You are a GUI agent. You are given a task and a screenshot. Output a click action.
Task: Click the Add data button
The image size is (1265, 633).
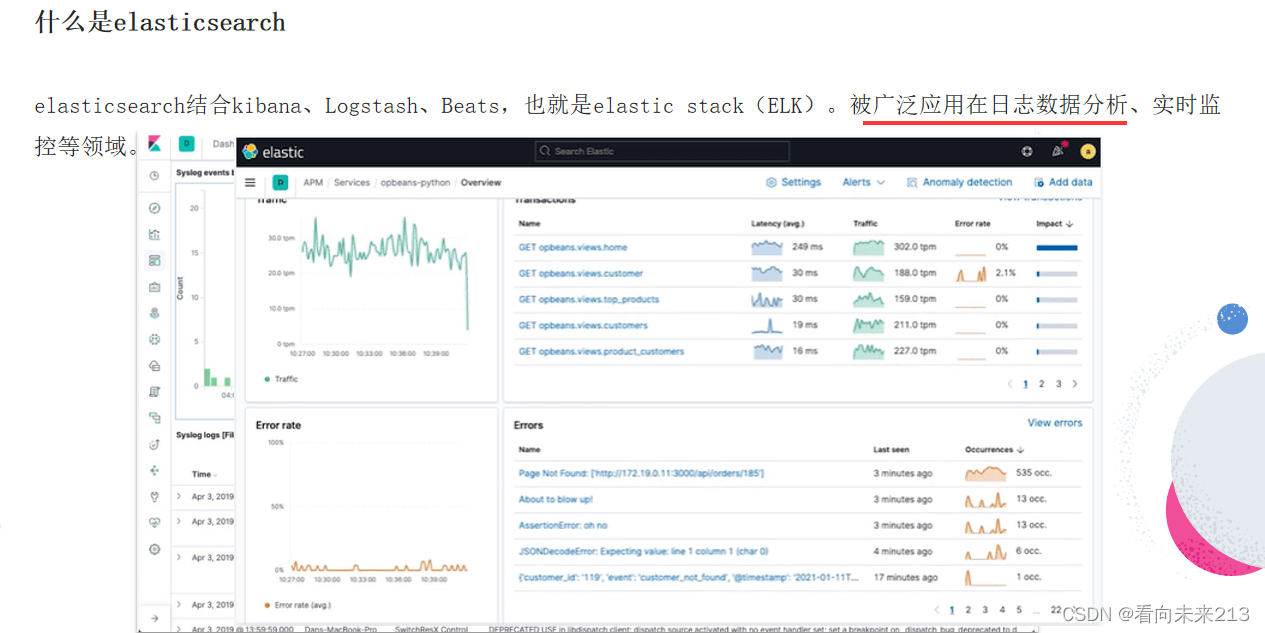(x=1063, y=183)
